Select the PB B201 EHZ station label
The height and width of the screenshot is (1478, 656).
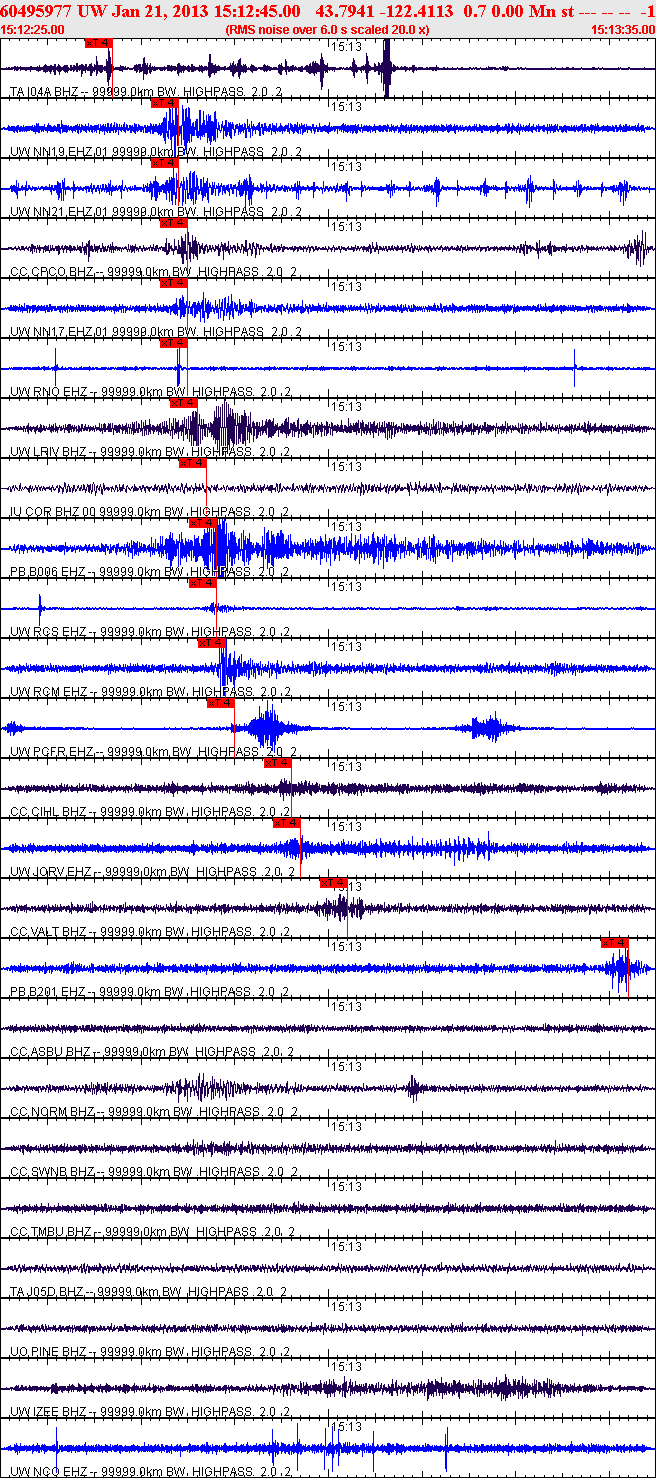[x=150, y=992]
